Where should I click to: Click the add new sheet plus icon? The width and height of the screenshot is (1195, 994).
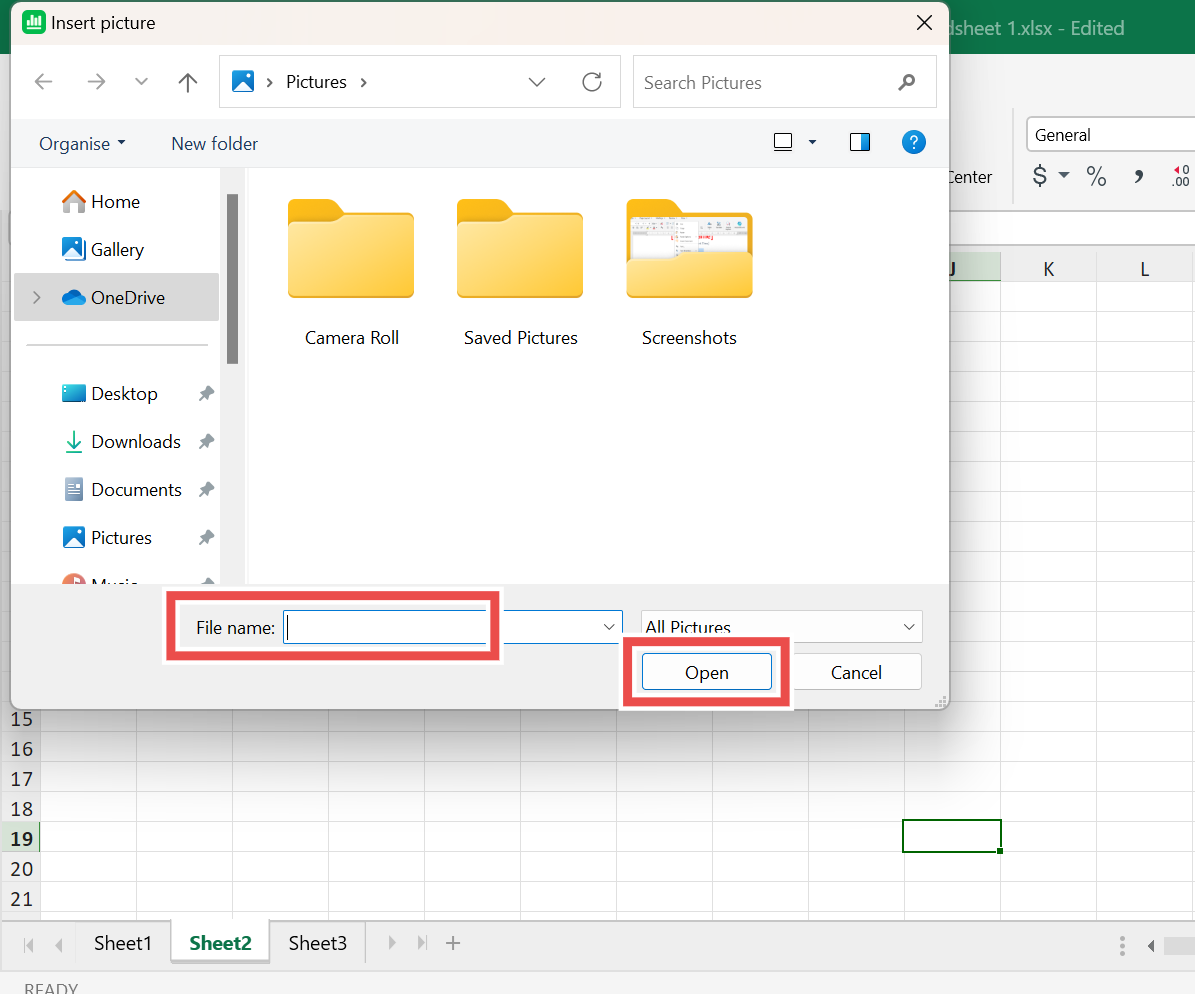(453, 943)
